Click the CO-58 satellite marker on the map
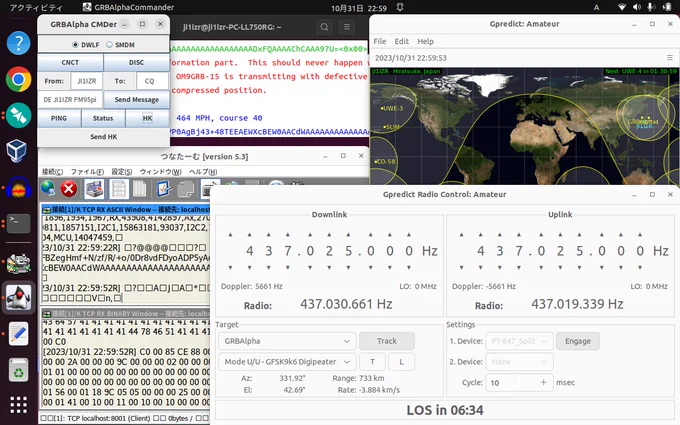The height and width of the screenshot is (425, 680). click(385, 162)
